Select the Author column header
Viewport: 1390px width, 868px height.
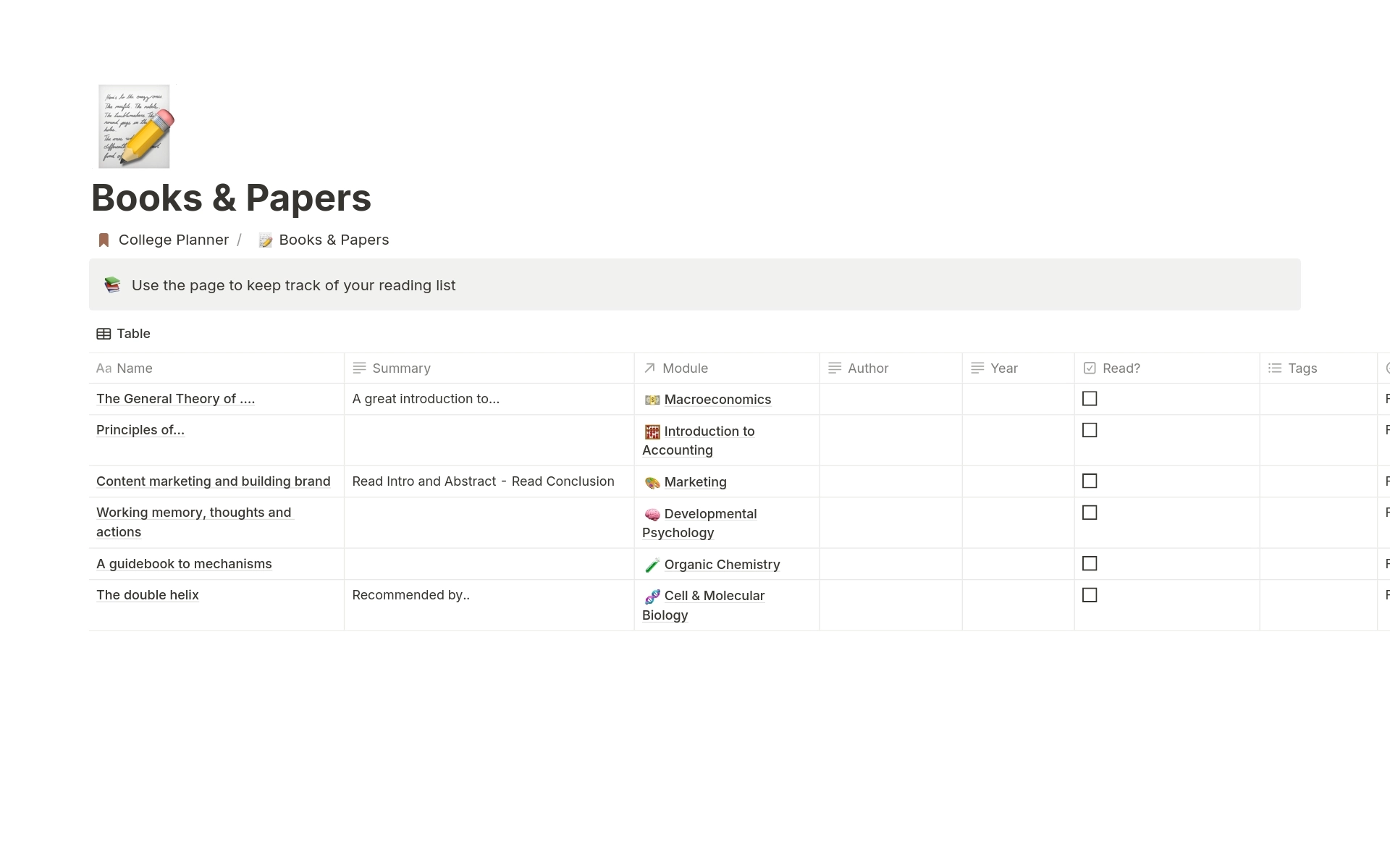pos(867,368)
